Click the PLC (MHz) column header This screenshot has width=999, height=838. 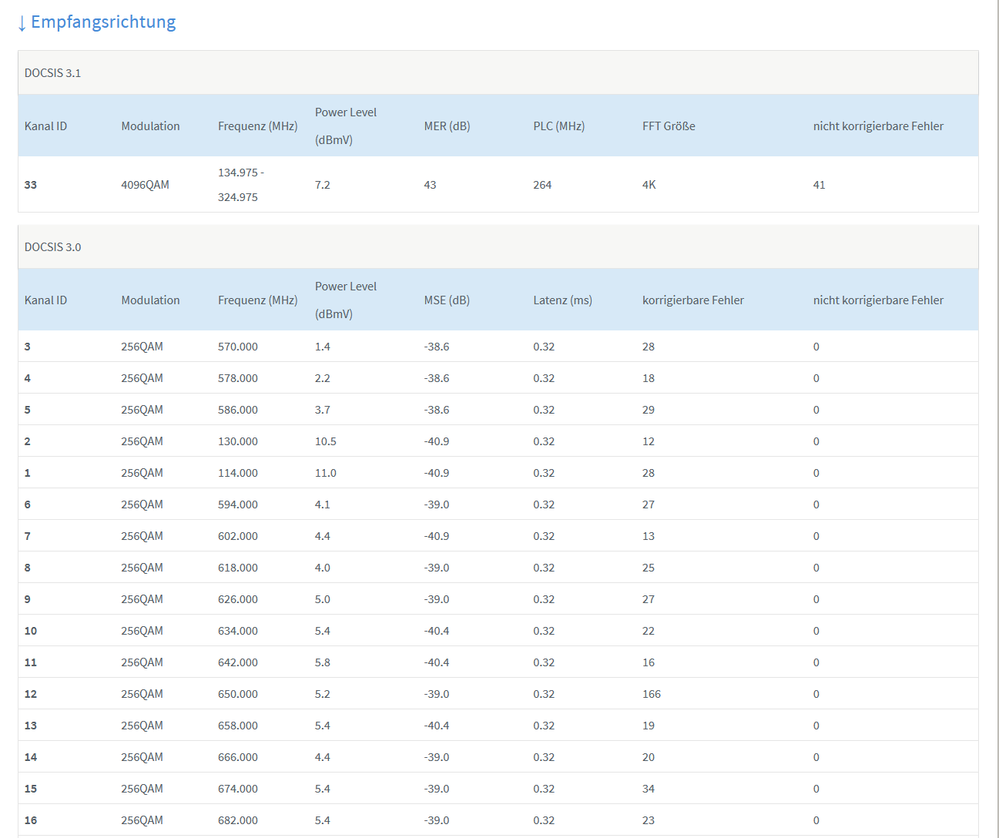[x=558, y=126]
